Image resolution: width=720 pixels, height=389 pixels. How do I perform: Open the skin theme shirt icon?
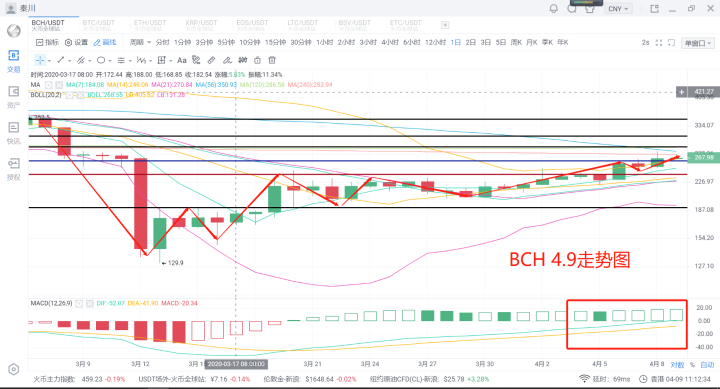point(590,9)
